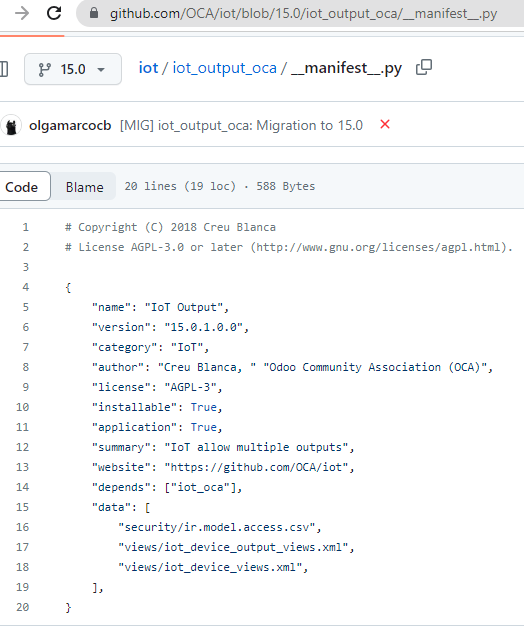The image size is (524, 629).
Task: Open olgamarcocb's avatar image
Action: click(x=11, y=126)
